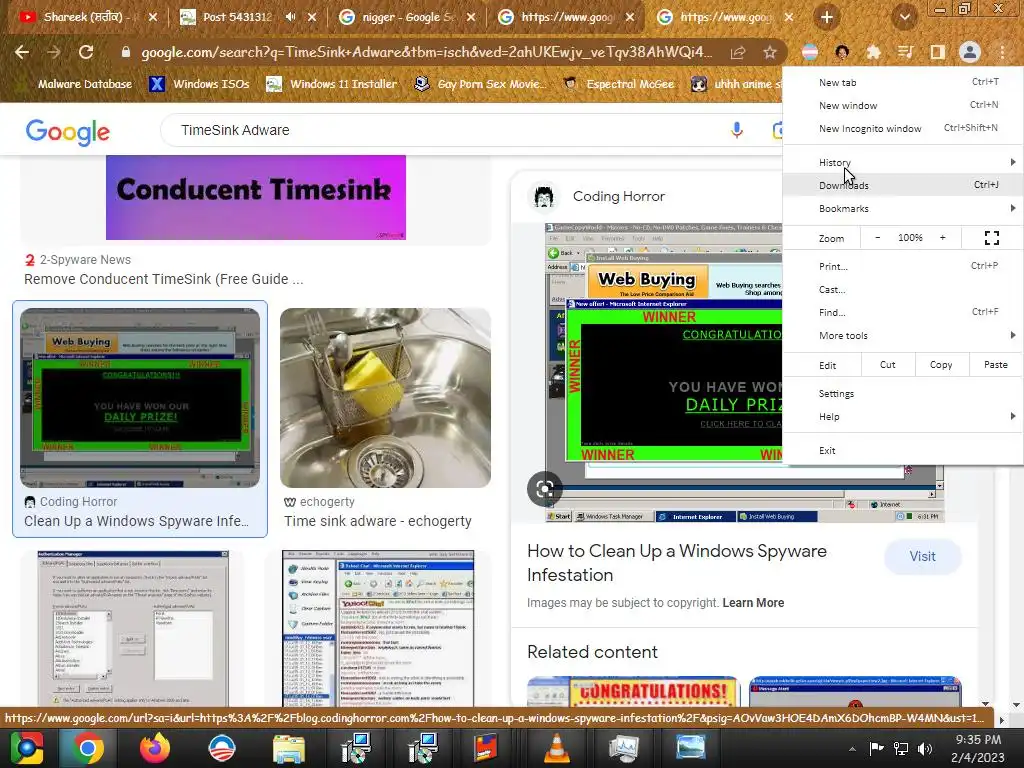
Task: Open Windows ISOs bookmark
Action: tap(199, 84)
